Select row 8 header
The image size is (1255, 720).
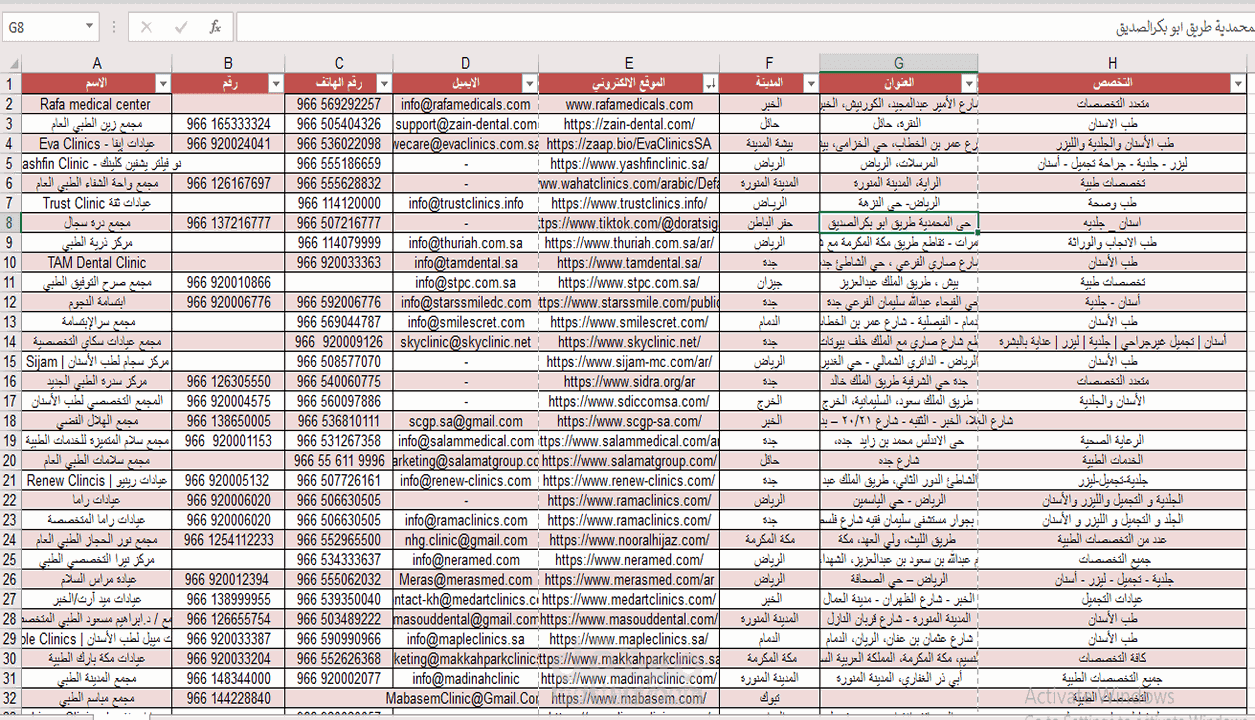11,223
